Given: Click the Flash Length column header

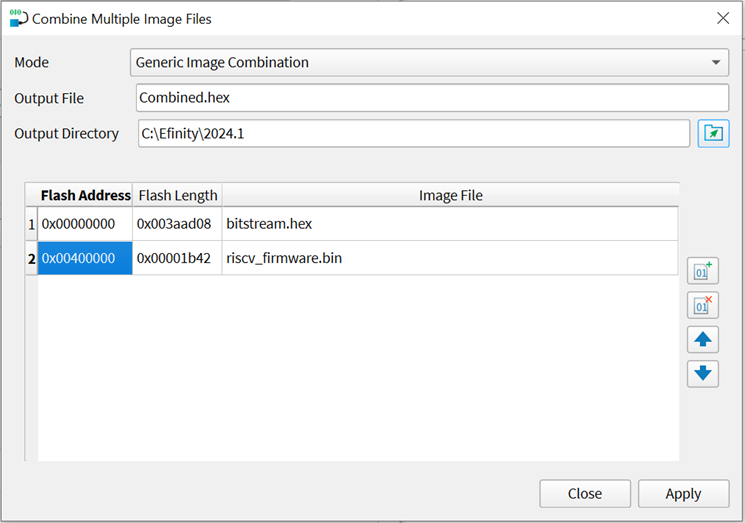Looking at the screenshot, I should click(177, 195).
